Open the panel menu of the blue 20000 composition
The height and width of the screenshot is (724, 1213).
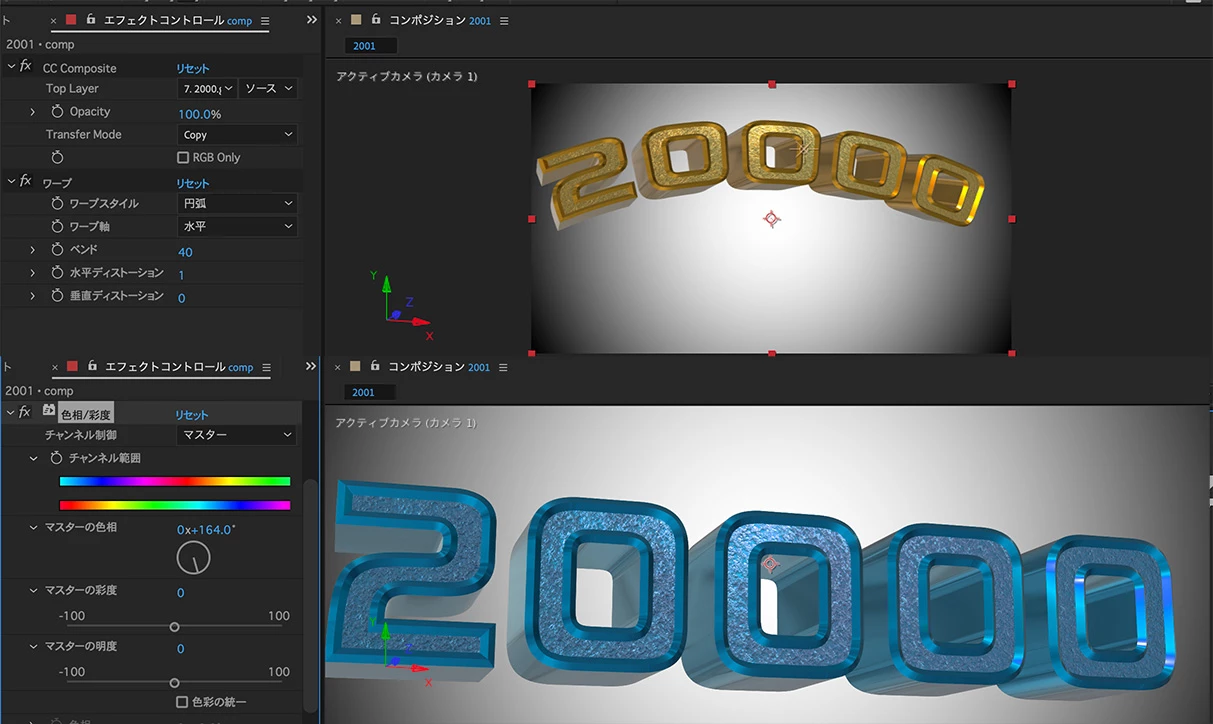tap(503, 367)
